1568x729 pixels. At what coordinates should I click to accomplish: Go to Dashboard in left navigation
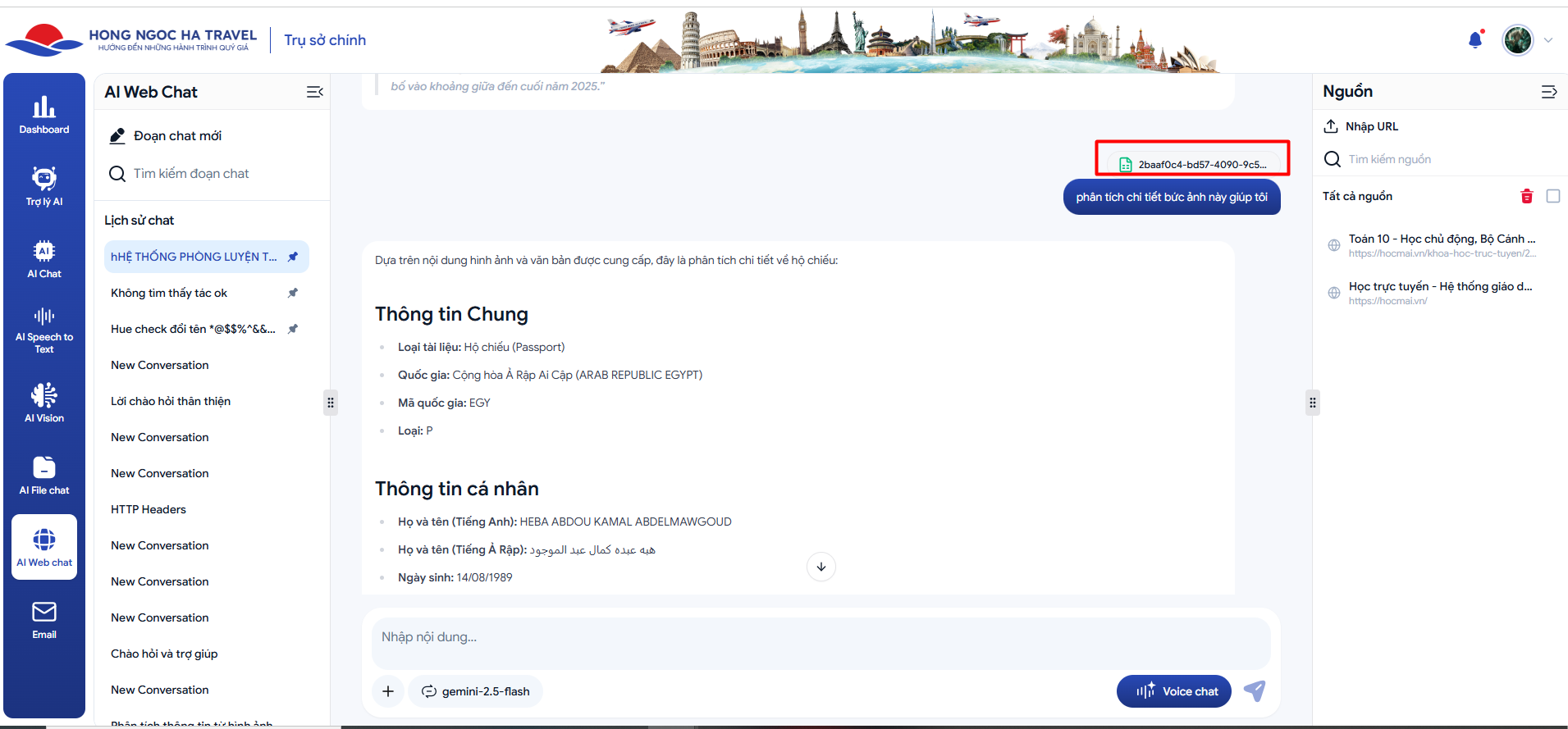point(44,115)
